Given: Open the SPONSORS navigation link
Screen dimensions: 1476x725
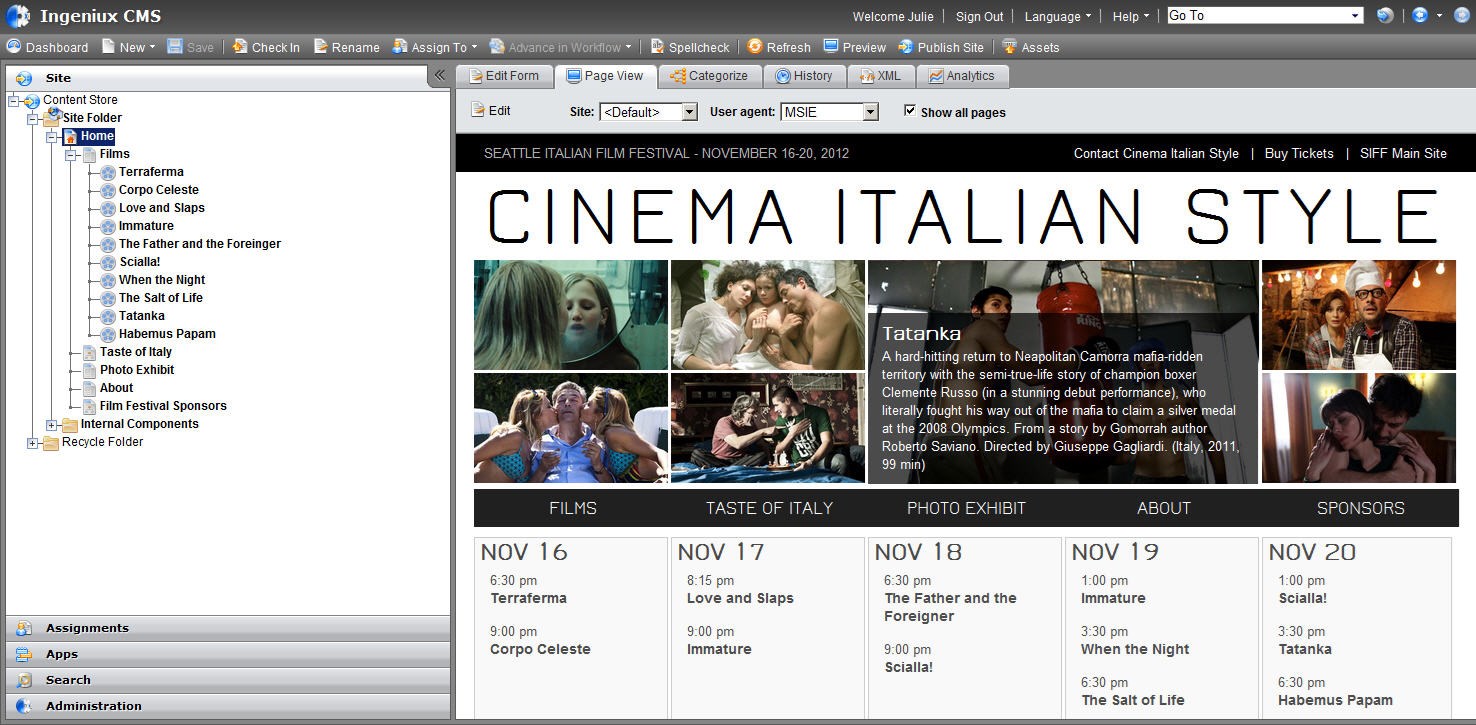Looking at the screenshot, I should click(1360, 508).
